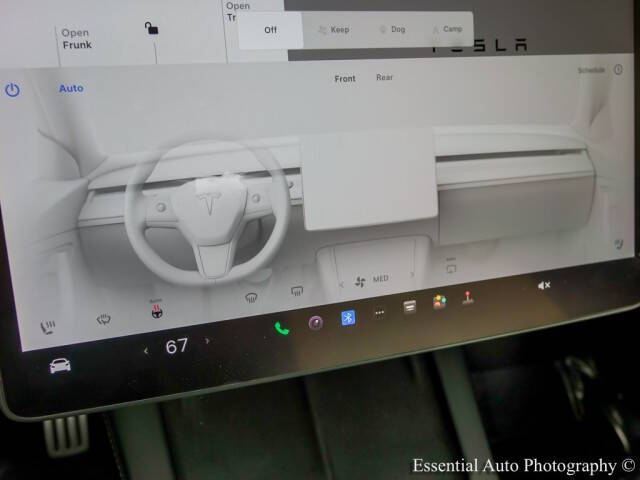Open the release notes card icon

410,306
